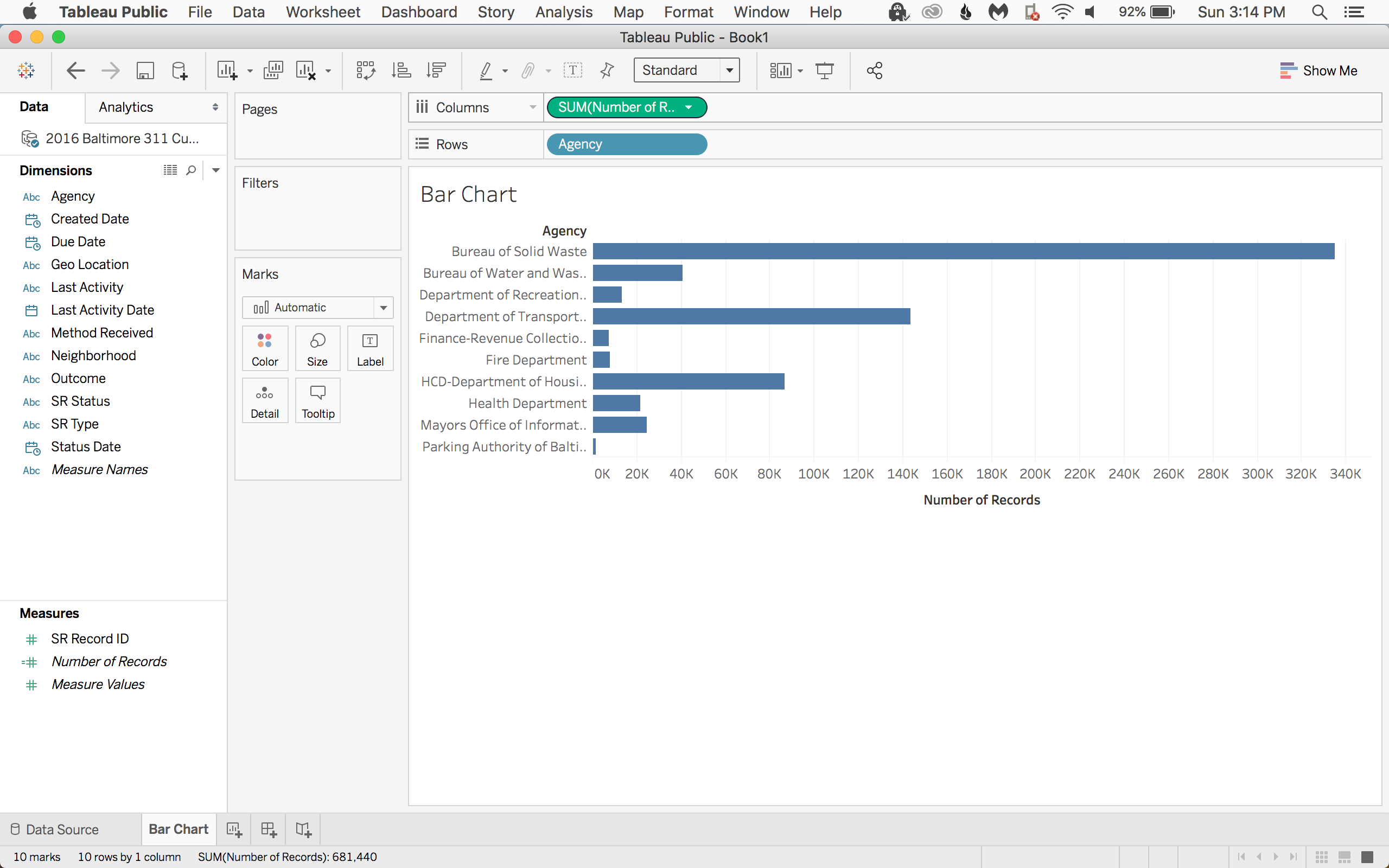
Task: Click the Number of Records axis label
Action: tap(982, 500)
